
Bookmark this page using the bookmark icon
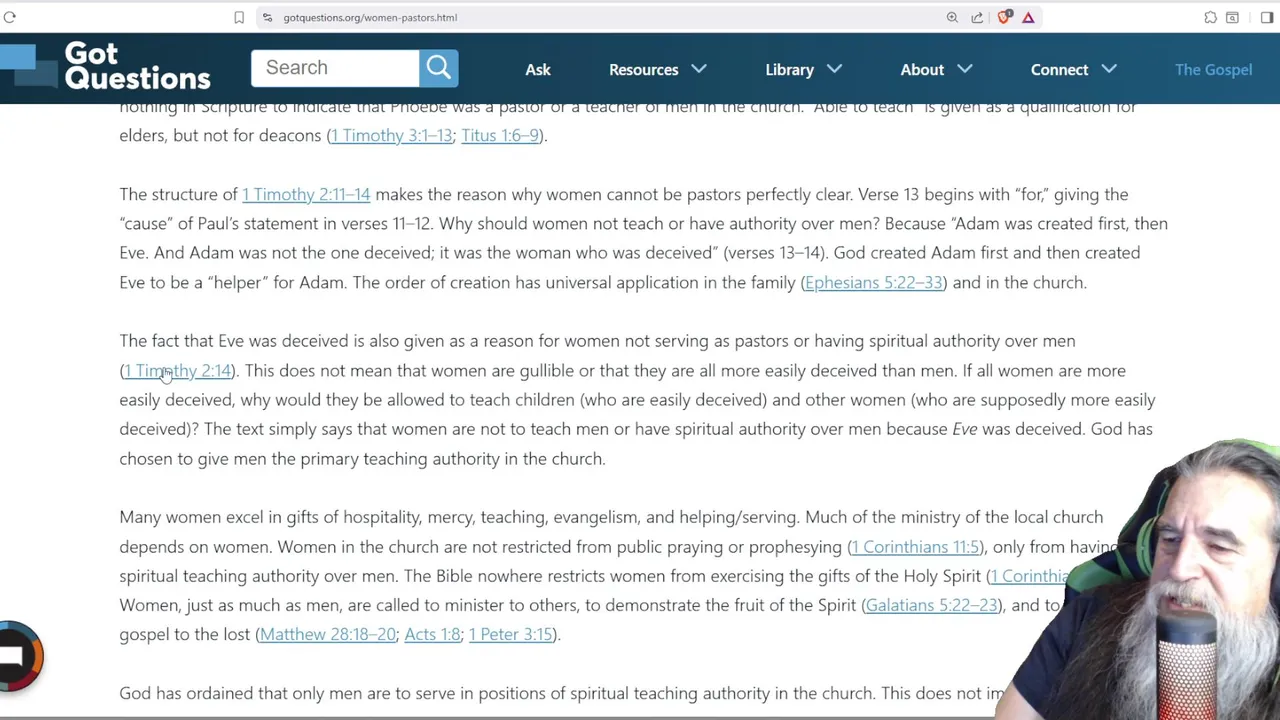click(x=239, y=17)
